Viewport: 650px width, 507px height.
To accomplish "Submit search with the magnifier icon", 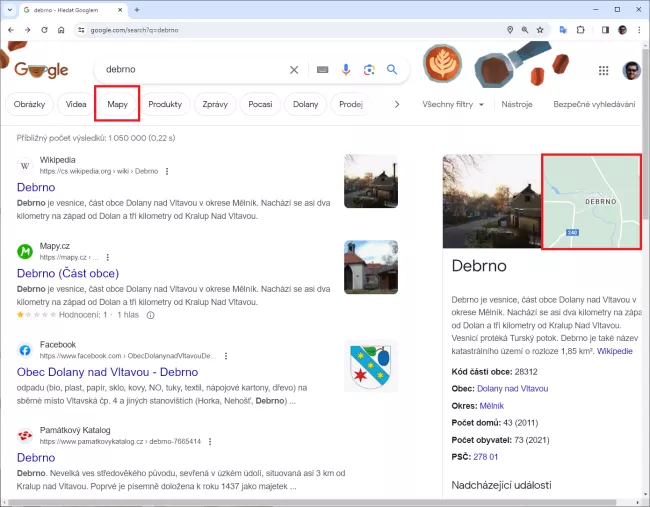I will click(x=392, y=70).
